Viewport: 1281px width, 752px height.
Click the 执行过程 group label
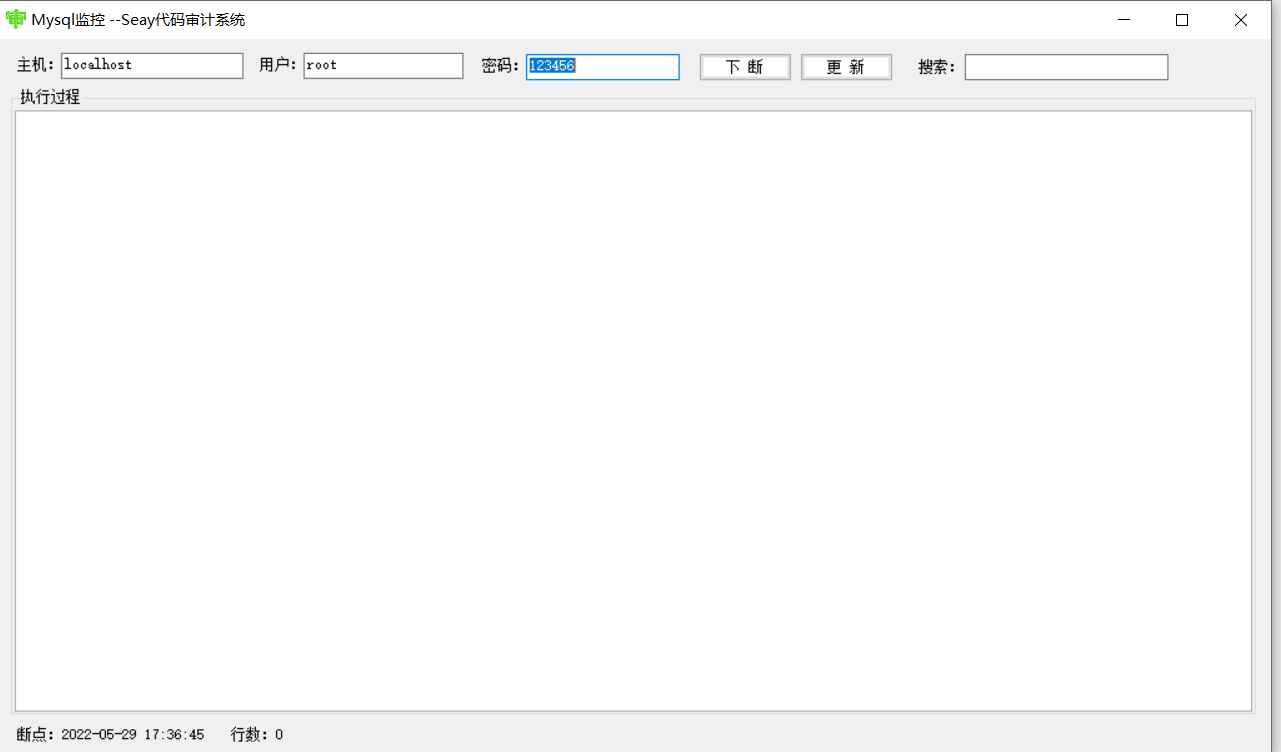point(49,96)
